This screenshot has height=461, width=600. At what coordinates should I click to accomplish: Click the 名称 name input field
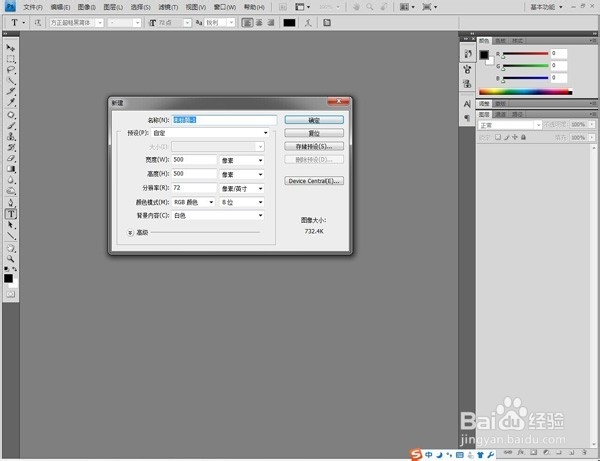(224, 120)
